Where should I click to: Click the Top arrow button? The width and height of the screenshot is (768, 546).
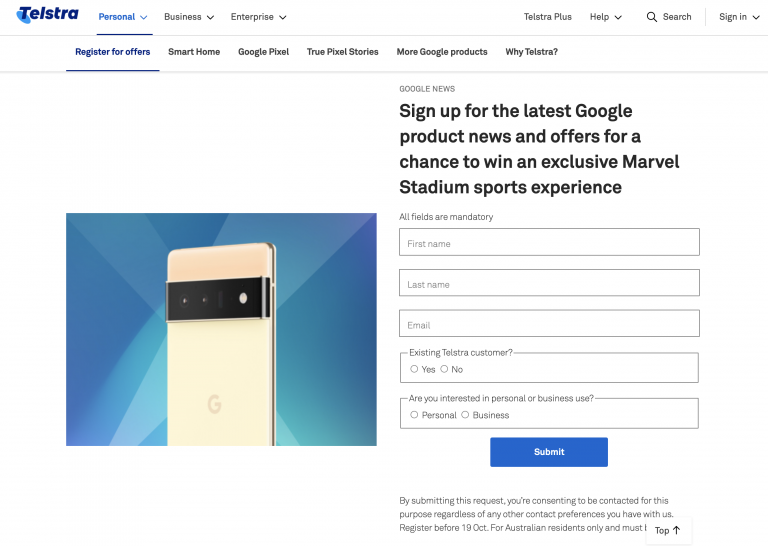(x=668, y=530)
